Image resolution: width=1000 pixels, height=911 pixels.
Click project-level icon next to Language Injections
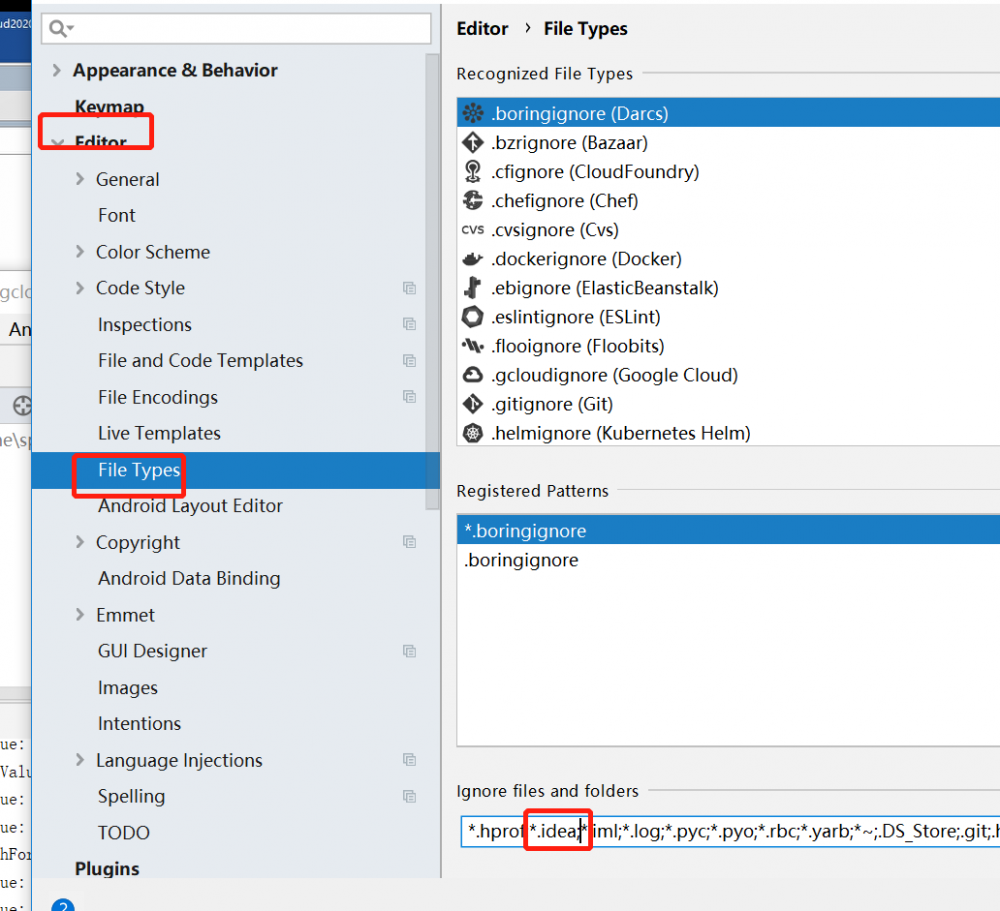point(409,760)
